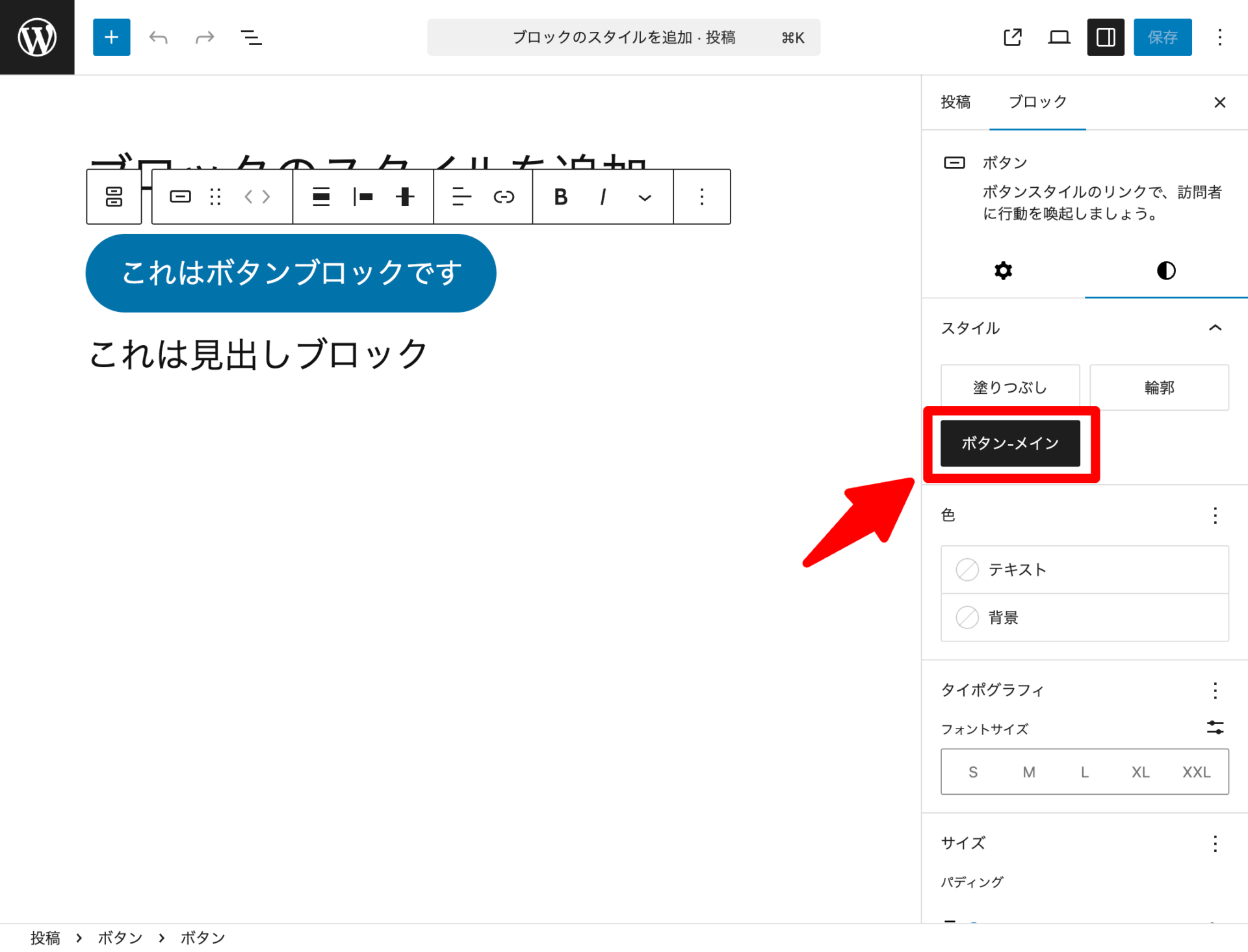Viewport: 1248px width, 952px height.
Task: Open the block settings gear tab
Action: pos(1003,270)
